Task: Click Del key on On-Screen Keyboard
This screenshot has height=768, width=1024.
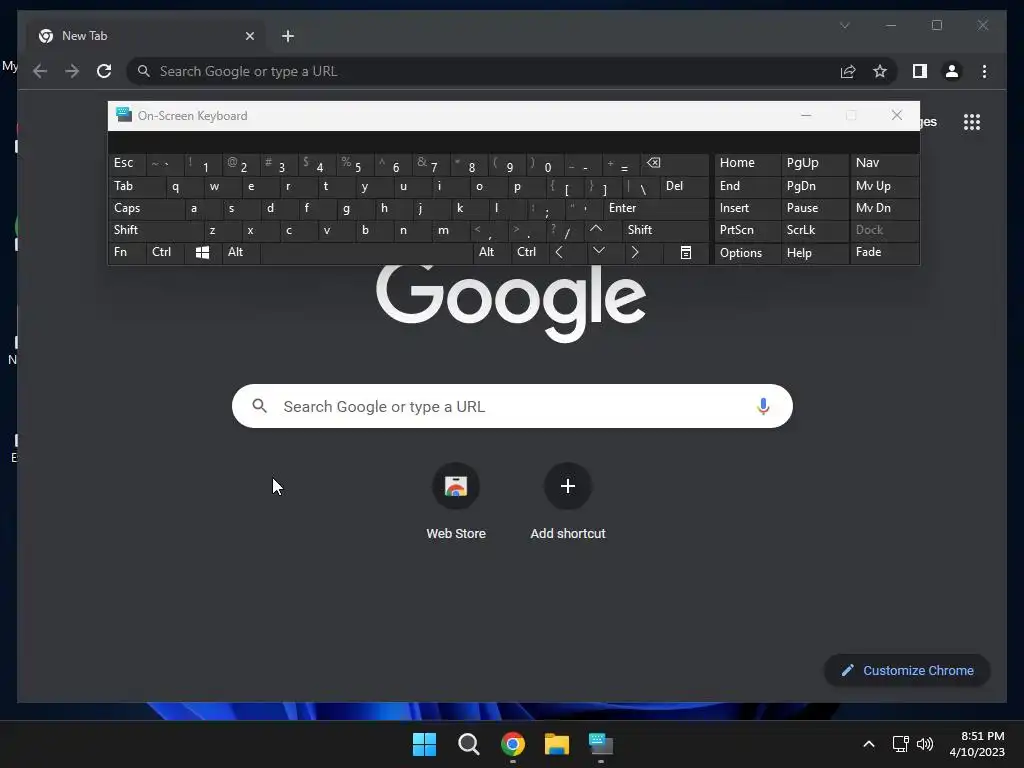Action: point(684,186)
